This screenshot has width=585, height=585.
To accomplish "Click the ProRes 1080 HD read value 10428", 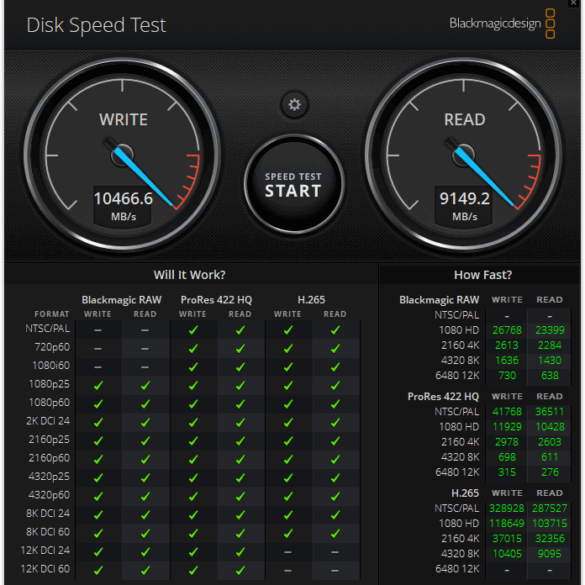I will [550, 427].
